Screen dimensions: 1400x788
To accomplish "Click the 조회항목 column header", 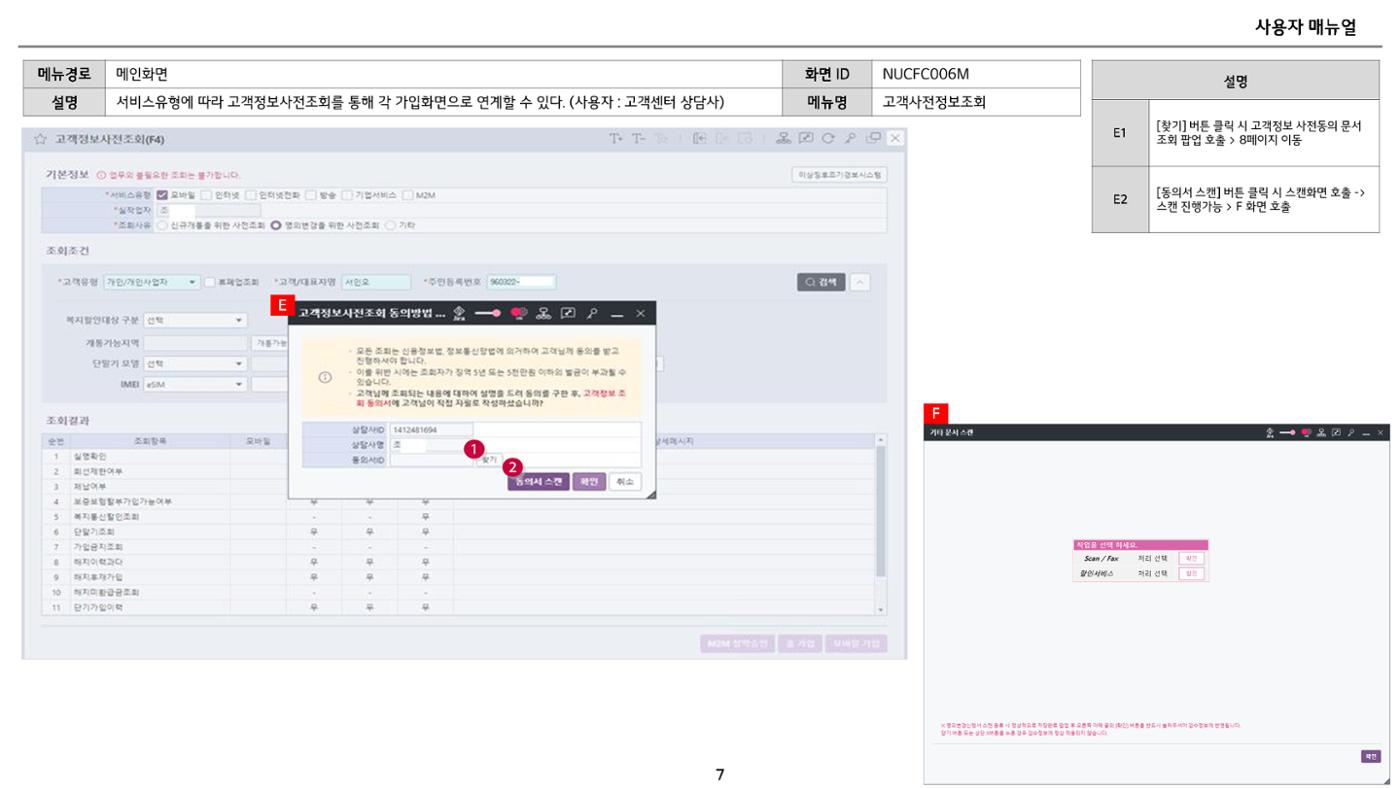I will 152,441.
